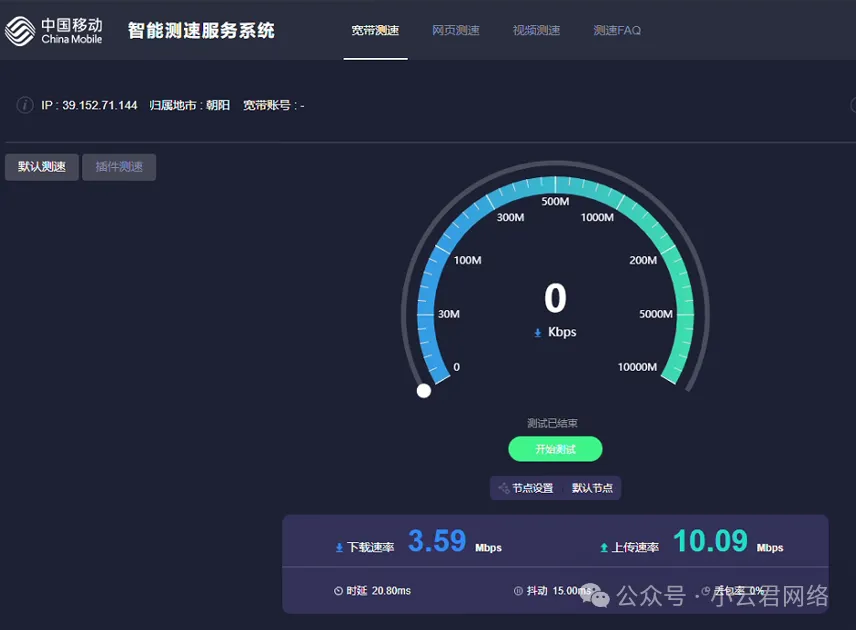This screenshot has width=856, height=630.
Task: Switch to the 视频测速 tab
Action: [x=536, y=31]
